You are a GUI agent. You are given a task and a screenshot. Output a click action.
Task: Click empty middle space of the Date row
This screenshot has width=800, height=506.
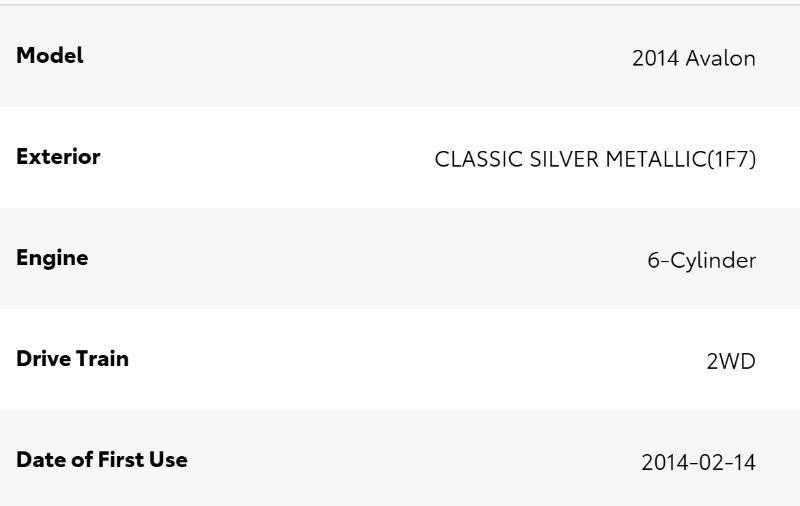tap(400, 460)
